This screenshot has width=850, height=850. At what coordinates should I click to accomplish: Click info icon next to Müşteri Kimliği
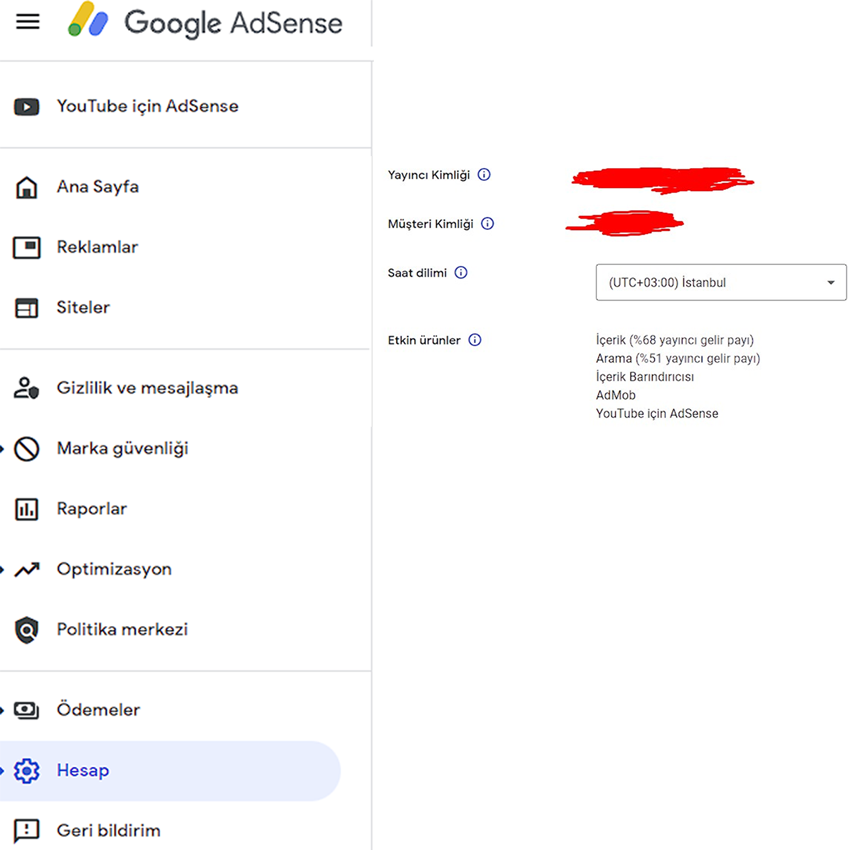coord(487,223)
